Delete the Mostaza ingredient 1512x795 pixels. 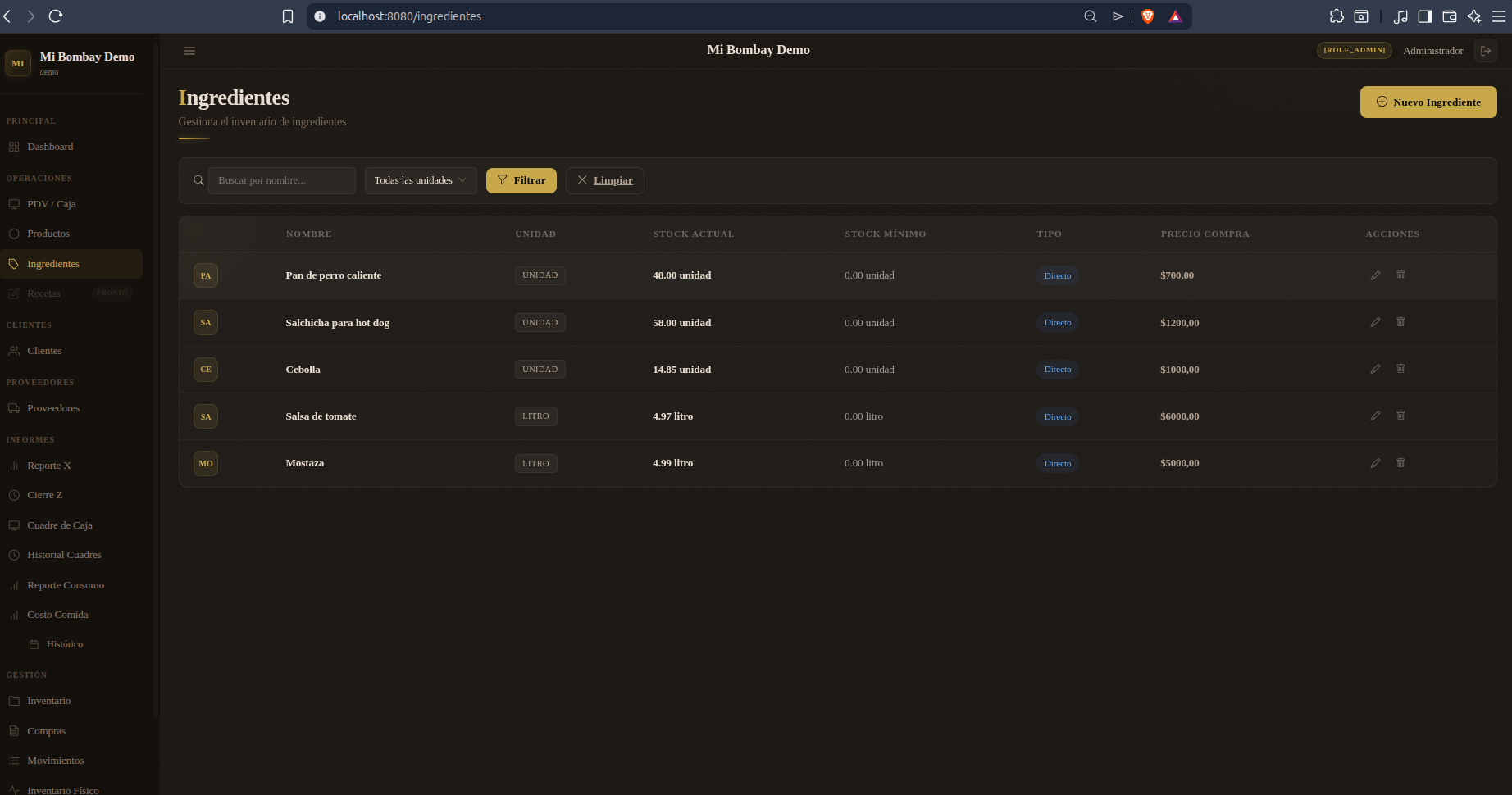pos(1400,463)
